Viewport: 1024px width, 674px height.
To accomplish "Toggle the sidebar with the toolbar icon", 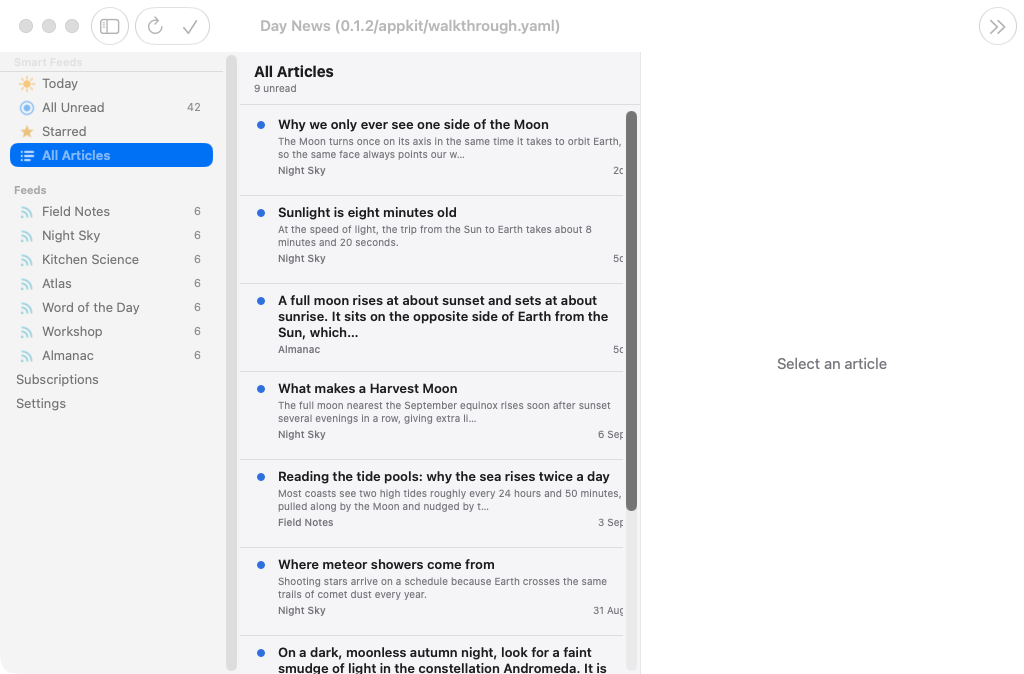I will click(x=110, y=26).
